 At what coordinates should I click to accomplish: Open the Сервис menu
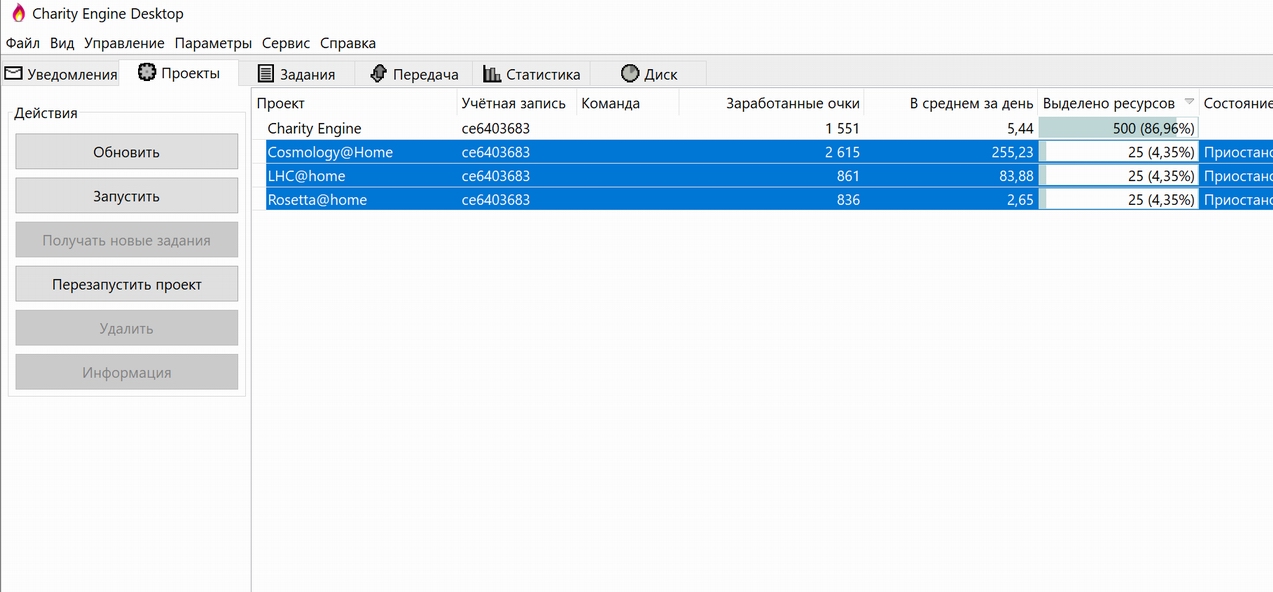pyautogui.click(x=286, y=43)
